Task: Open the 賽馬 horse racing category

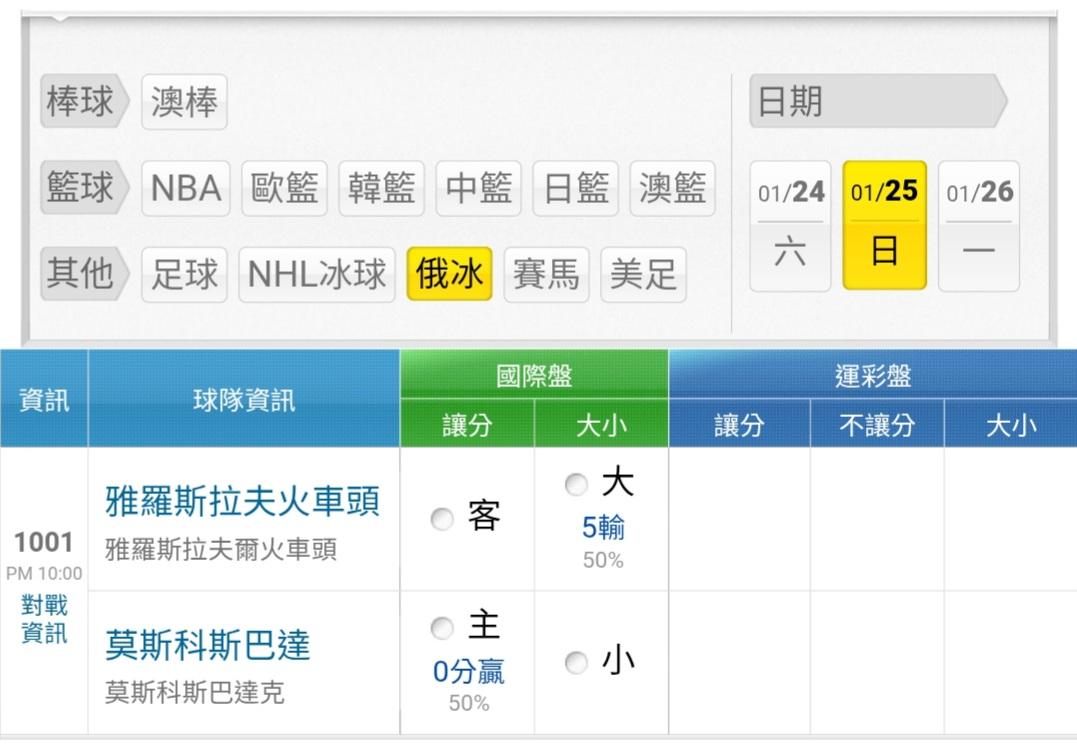Action: pos(546,274)
